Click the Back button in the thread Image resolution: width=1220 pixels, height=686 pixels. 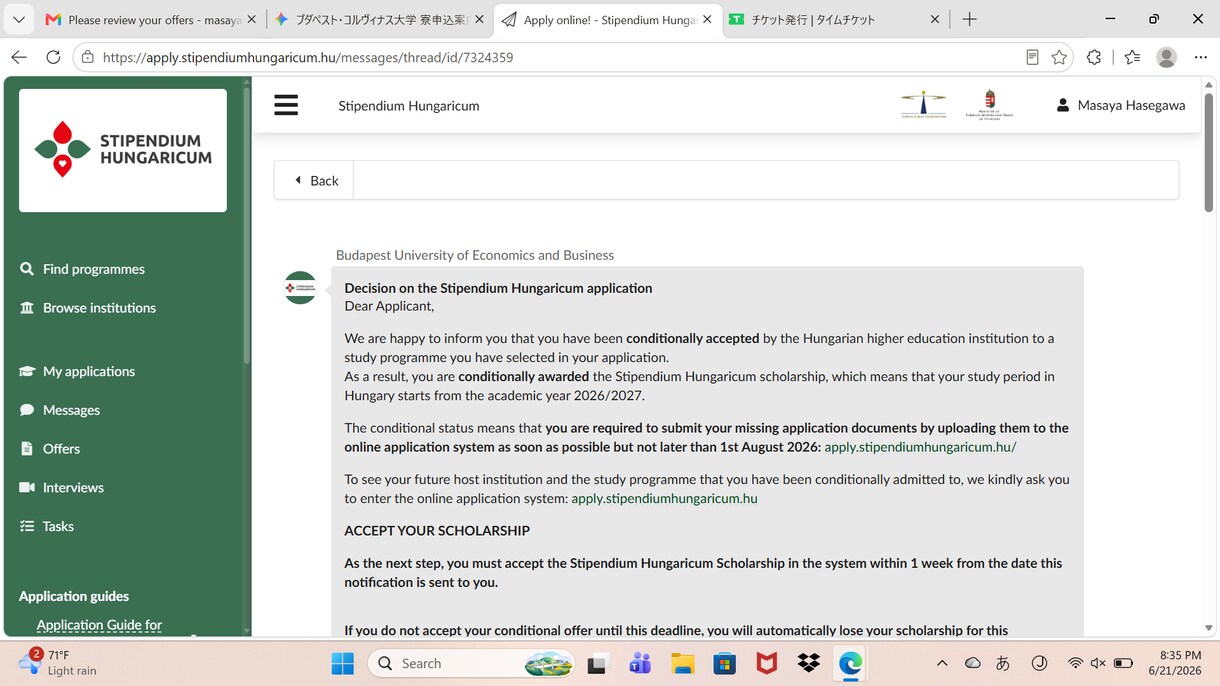tap(314, 180)
